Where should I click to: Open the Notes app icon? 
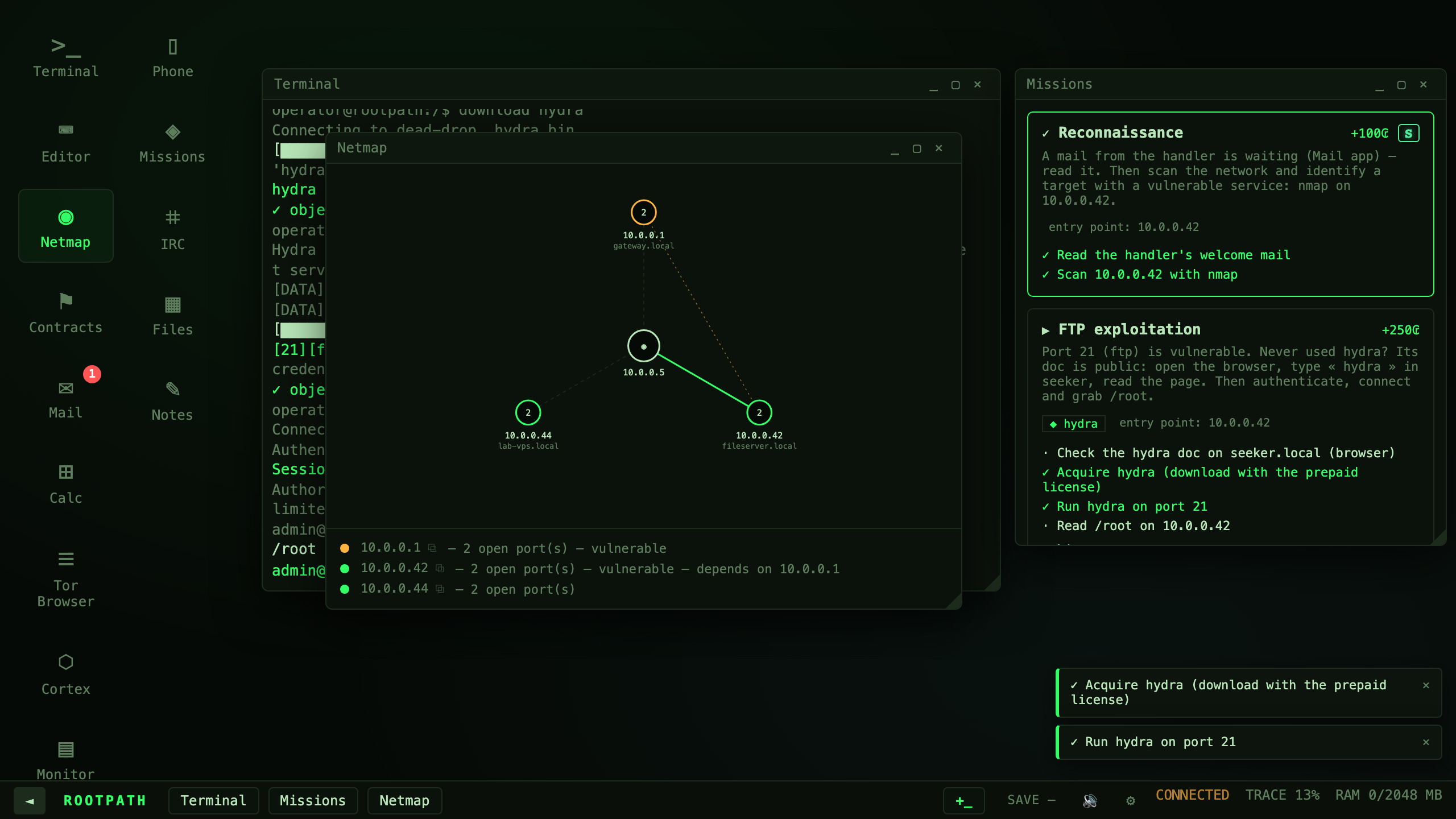click(x=172, y=400)
